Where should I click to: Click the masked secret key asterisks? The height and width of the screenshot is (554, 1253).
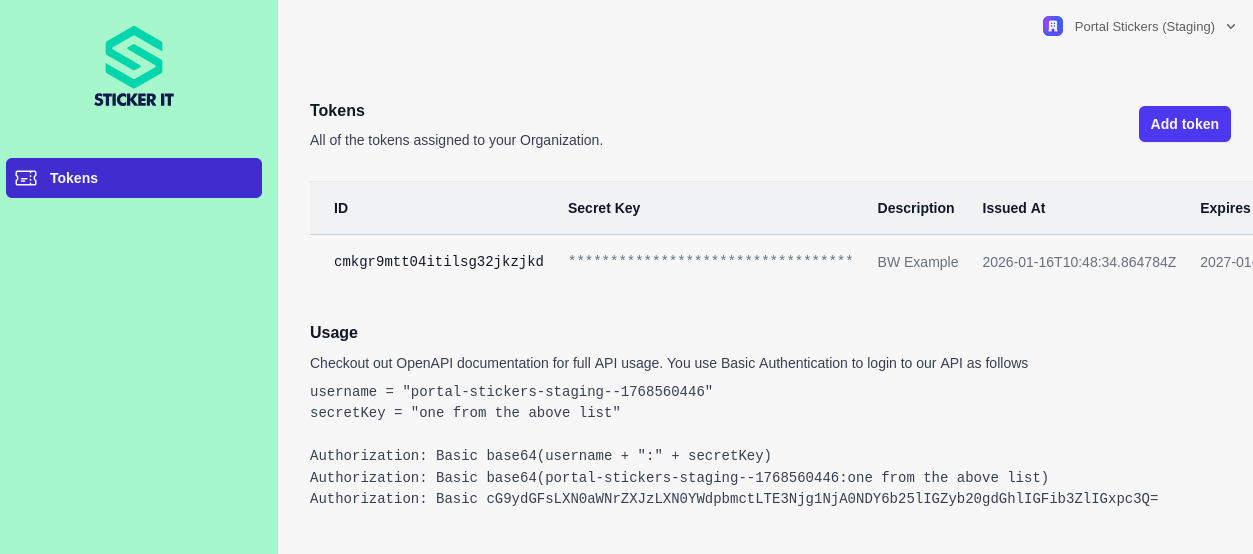click(710, 262)
